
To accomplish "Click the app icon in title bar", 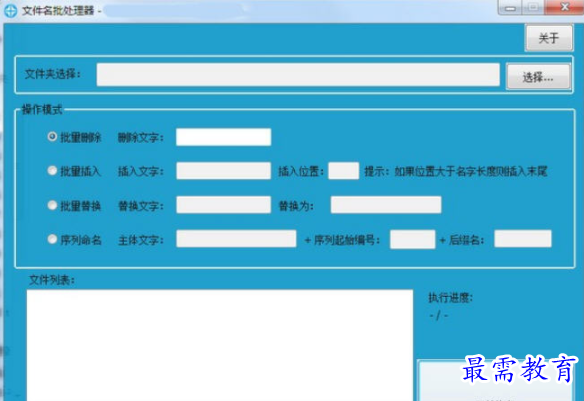I will point(10,10).
